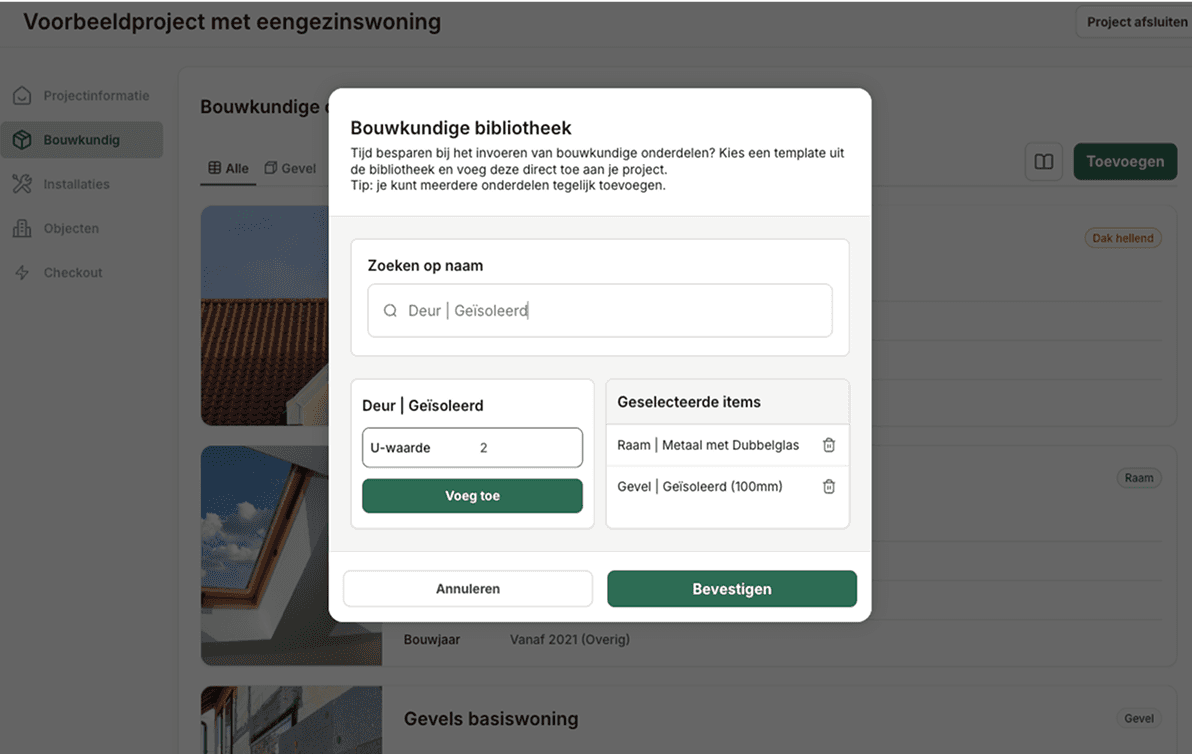Open the Gevel filter tab
Viewport: 1192px width, 754px height.
pyautogui.click(x=290, y=168)
